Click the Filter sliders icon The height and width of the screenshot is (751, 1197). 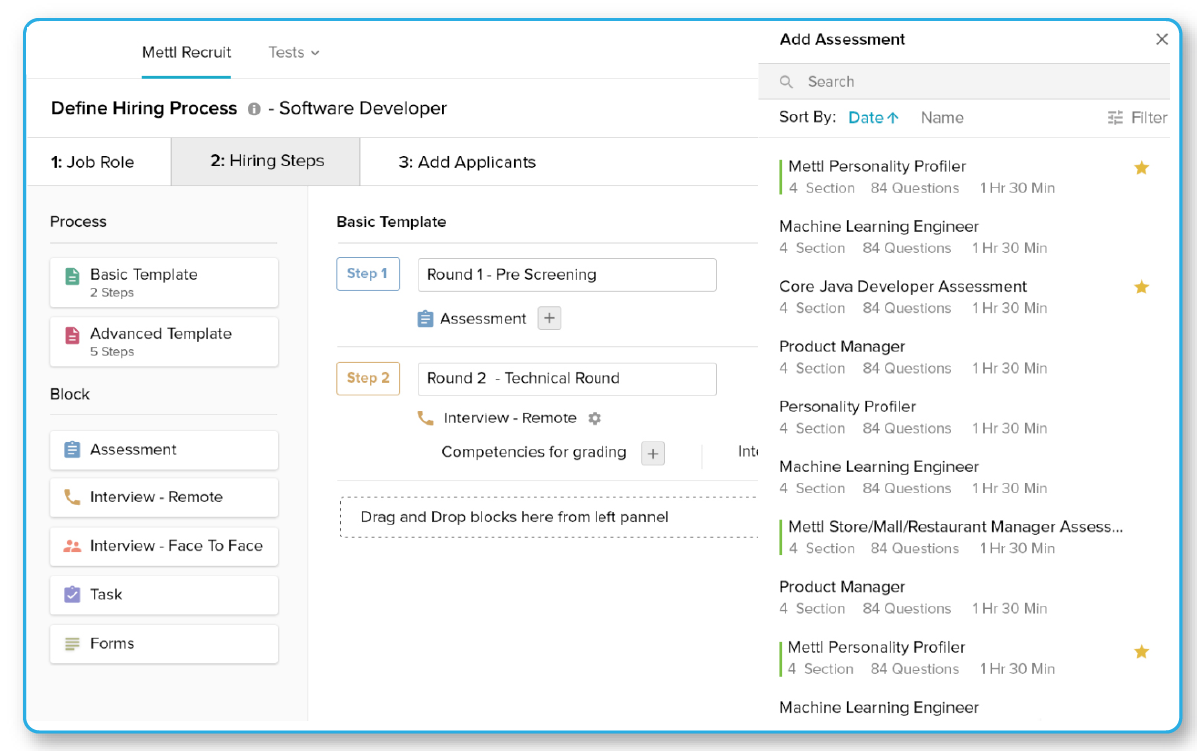[x=1115, y=118]
